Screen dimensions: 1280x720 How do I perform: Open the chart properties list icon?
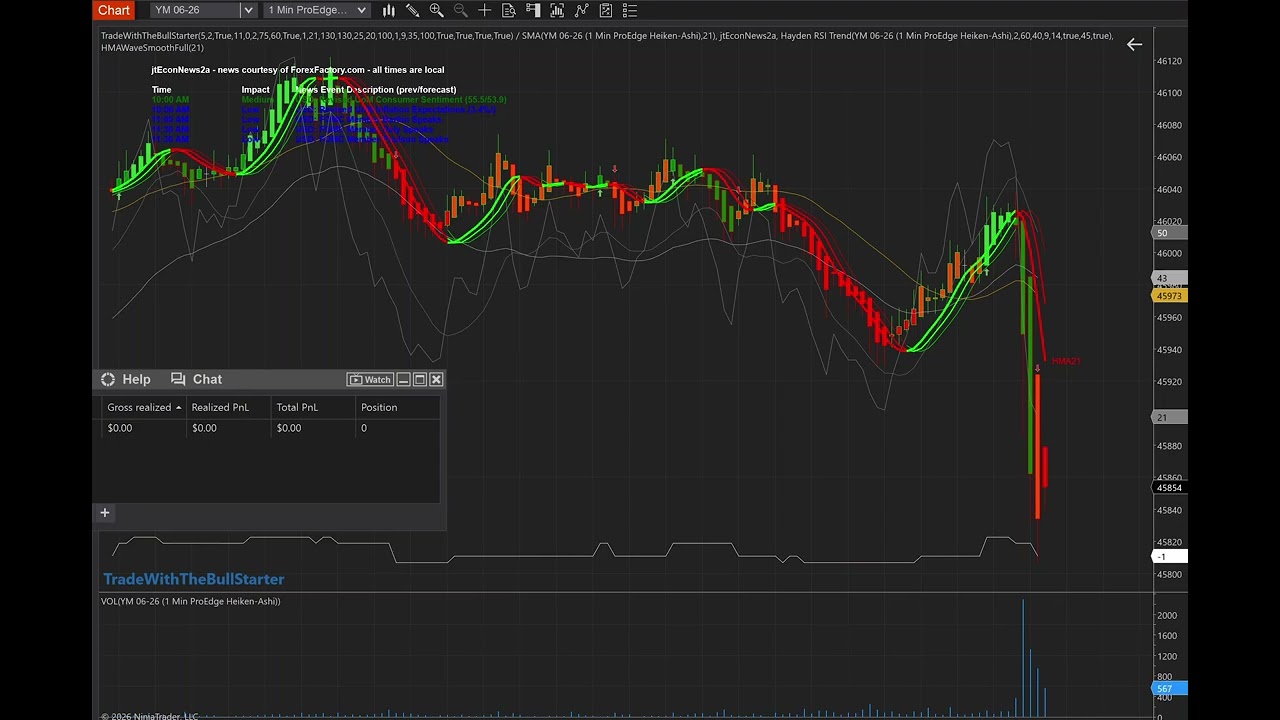pos(629,10)
